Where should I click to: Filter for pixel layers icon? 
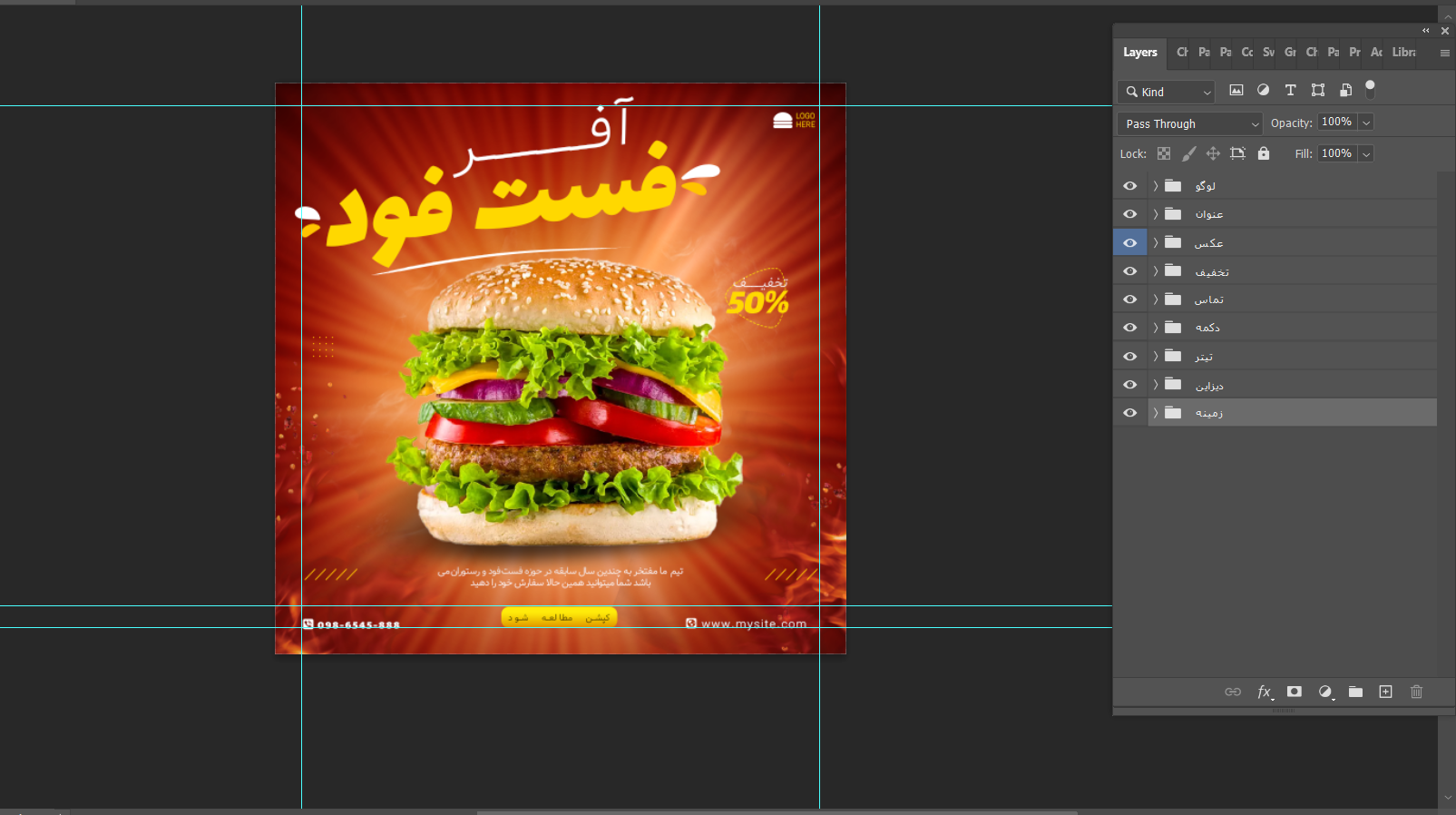coord(1236,90)
